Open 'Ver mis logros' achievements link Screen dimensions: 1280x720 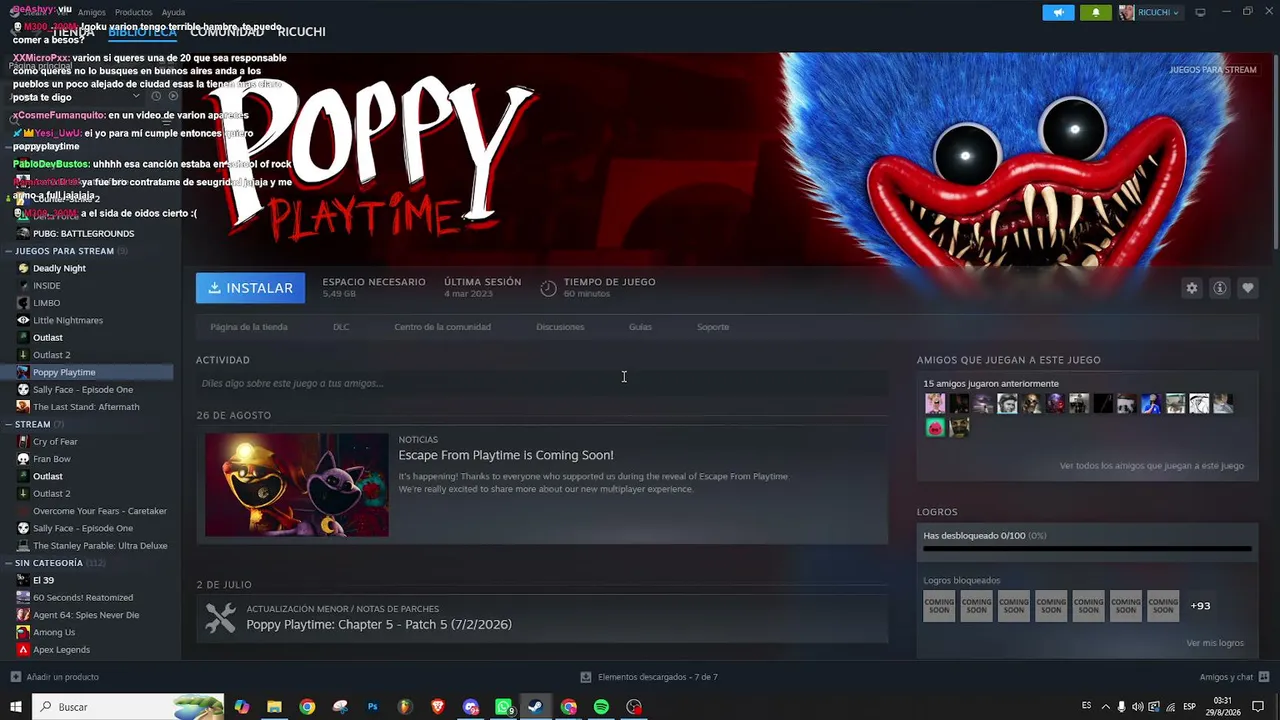click(x=1215, y=643)
